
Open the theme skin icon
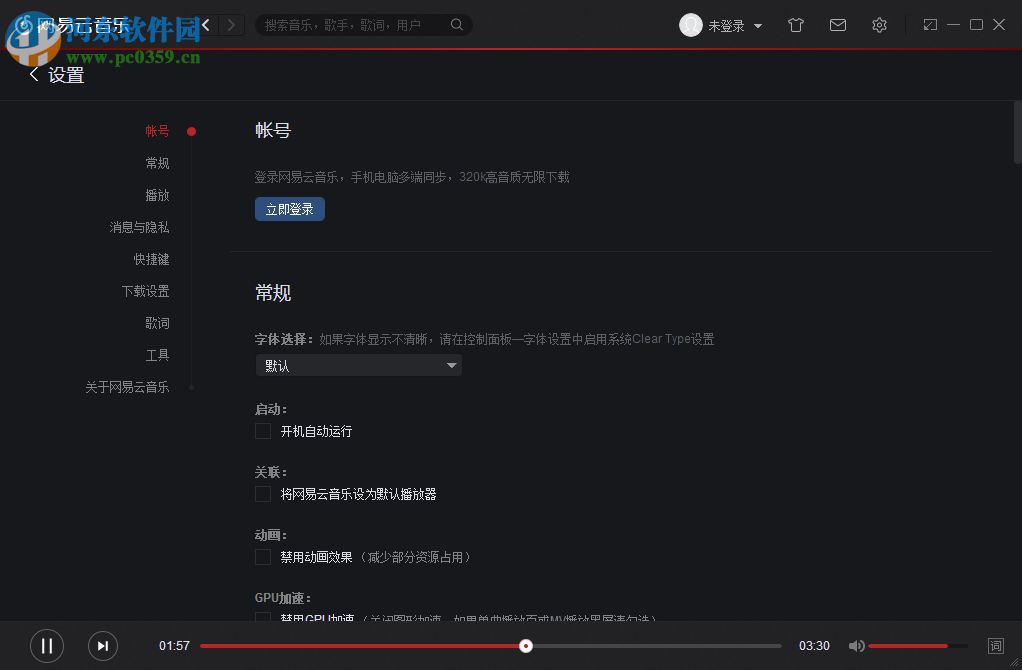tap(796, 24)
